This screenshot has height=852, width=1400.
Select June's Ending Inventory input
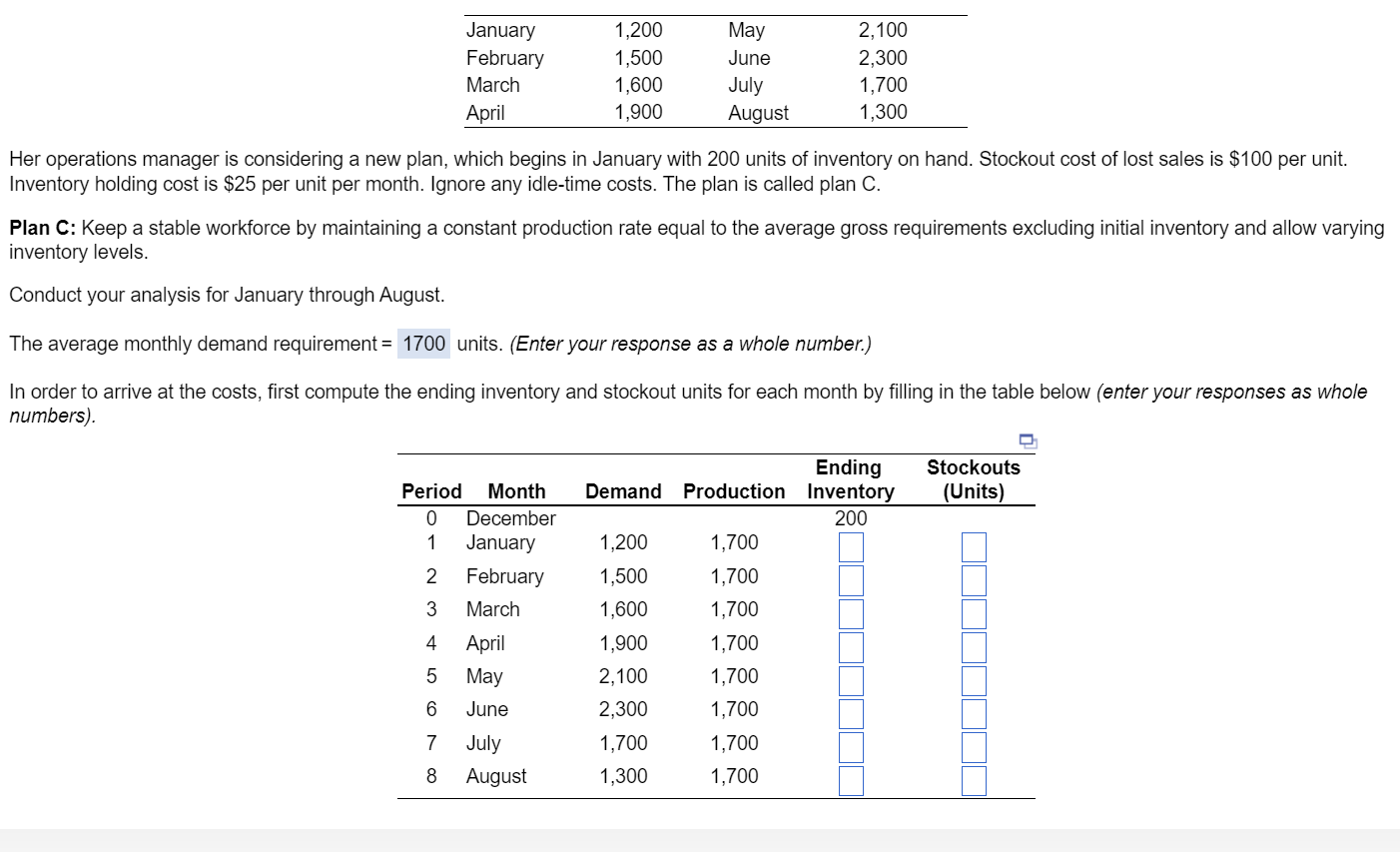[850, 713]
